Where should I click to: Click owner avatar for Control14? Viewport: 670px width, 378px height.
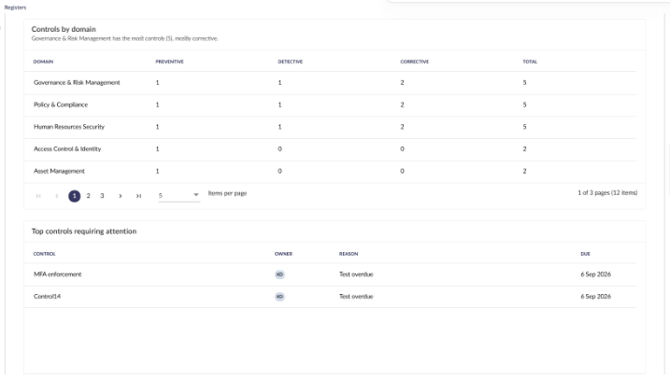(x=279, y=296)
